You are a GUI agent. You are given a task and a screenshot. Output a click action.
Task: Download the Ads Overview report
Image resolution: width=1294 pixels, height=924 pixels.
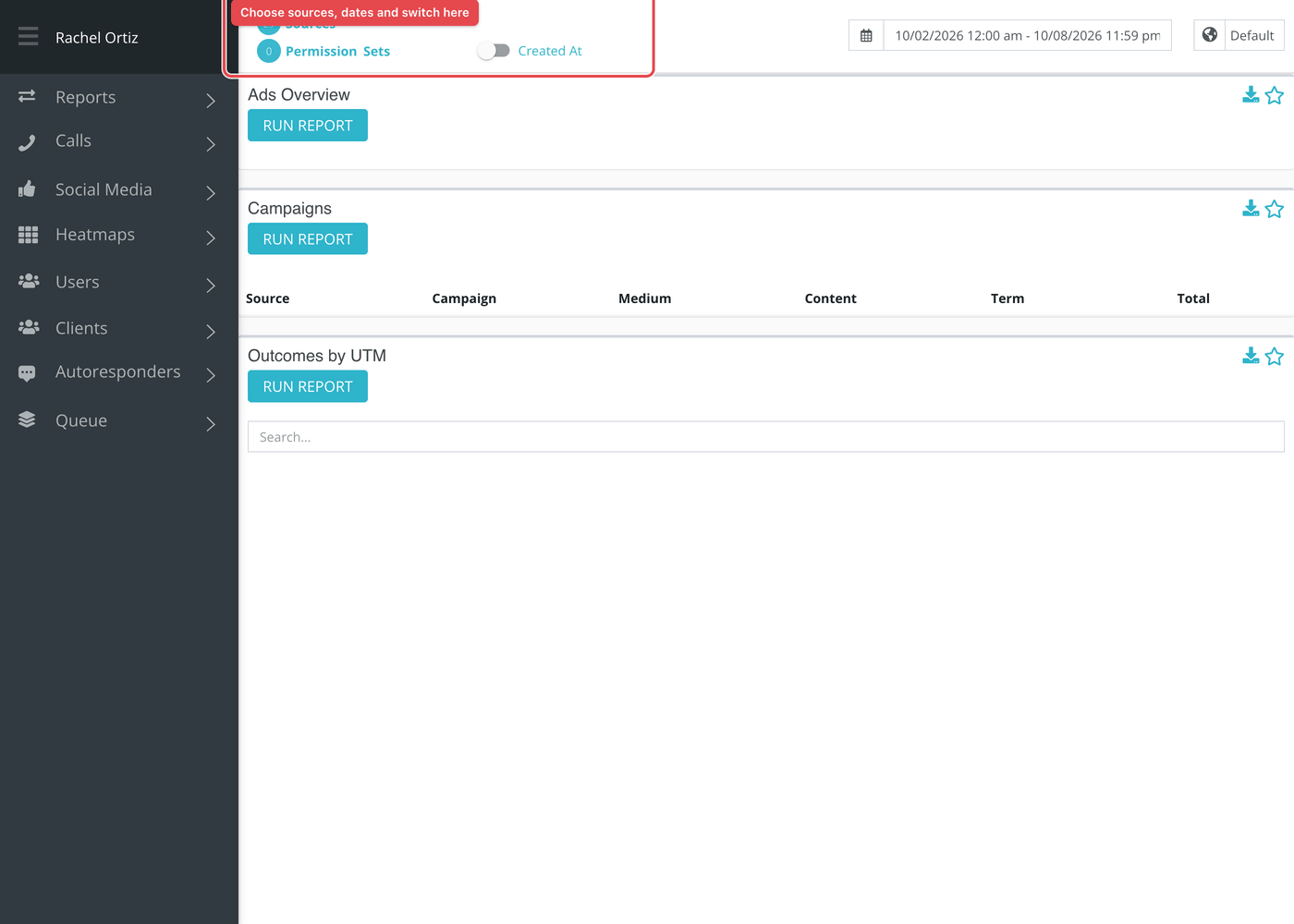1251,94
